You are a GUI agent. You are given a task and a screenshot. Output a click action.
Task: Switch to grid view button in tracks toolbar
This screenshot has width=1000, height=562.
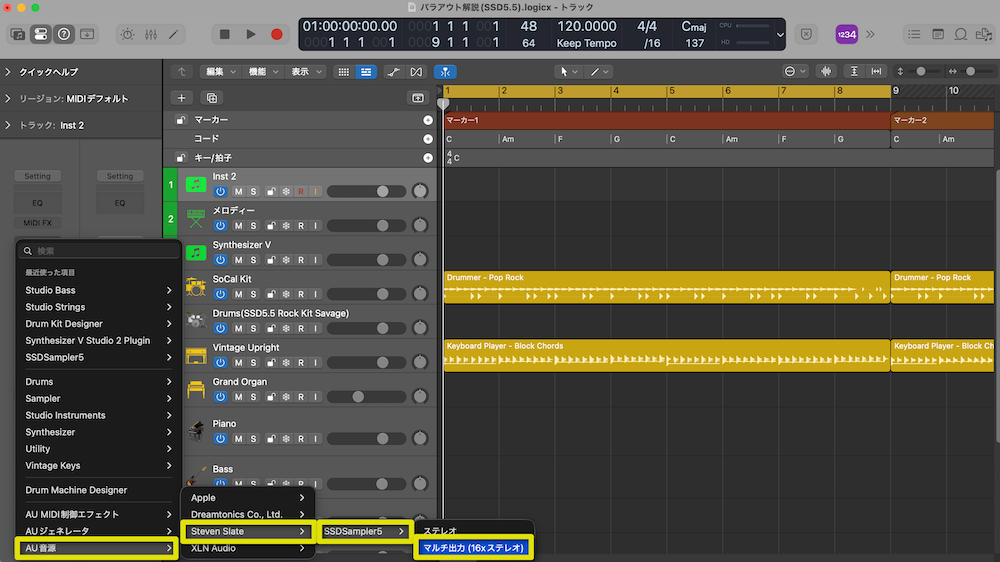click(x=344, y=72)
